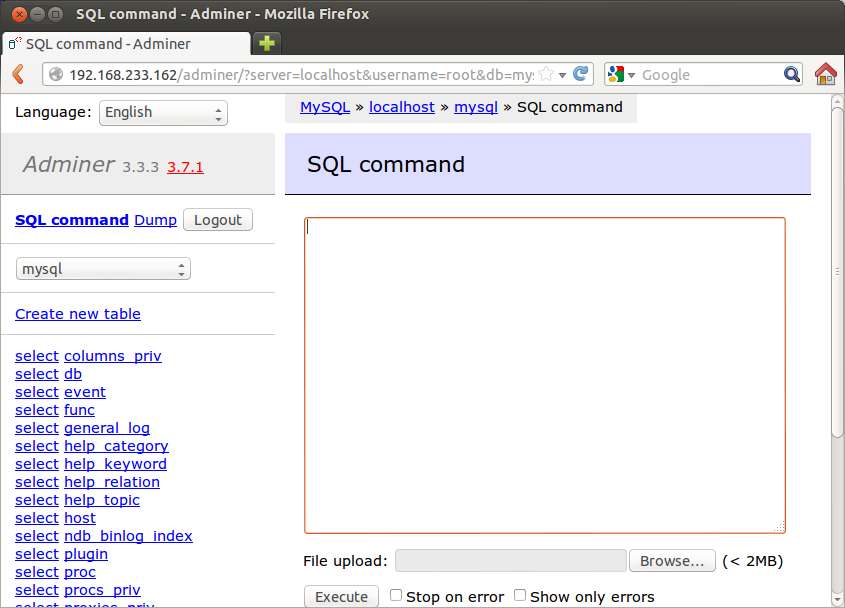Viewport: 845px width, 608px height.
Task: Open the columns_priv table link
Action: pyautogui.click(x=113, y=356)
